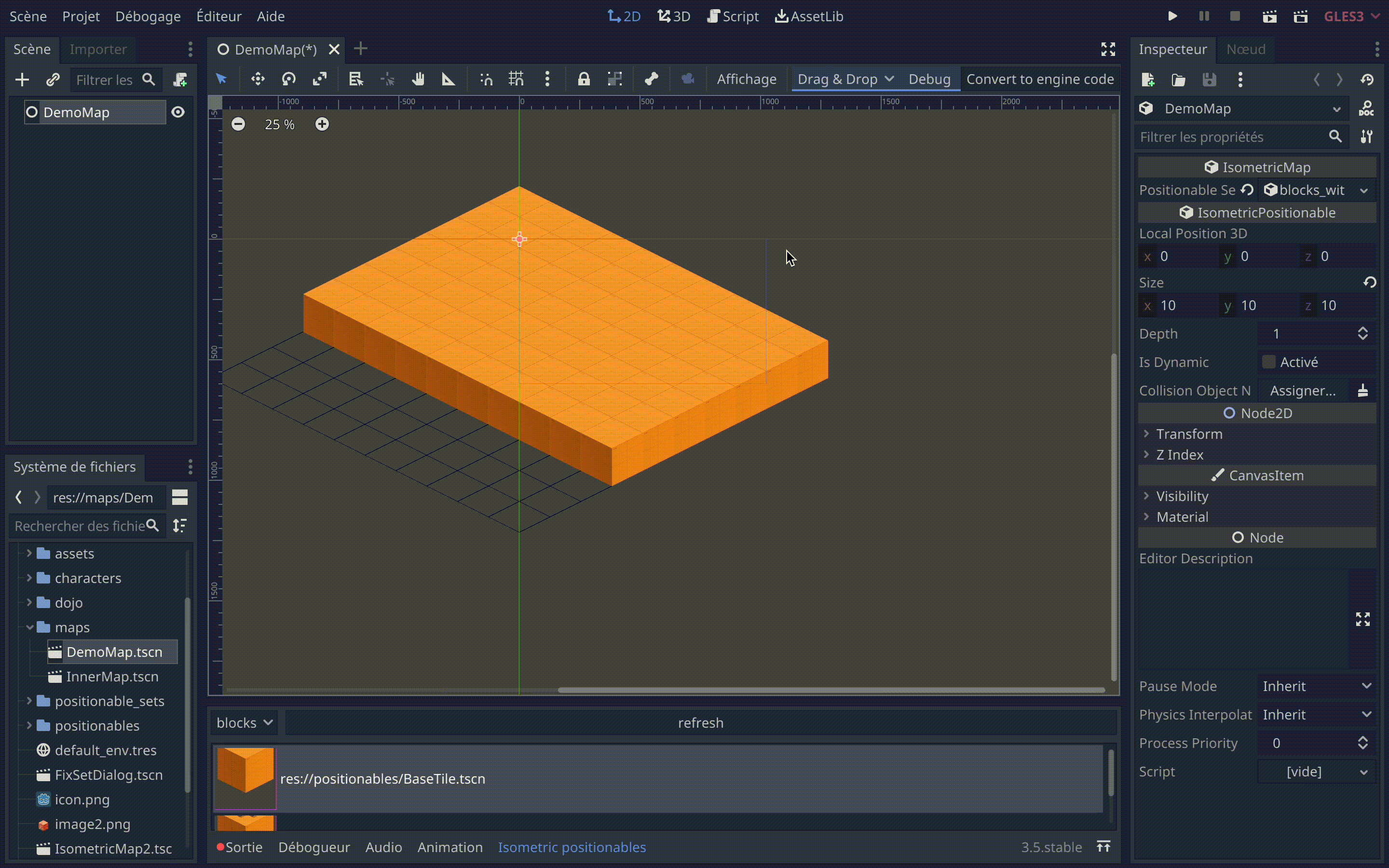This screenshot has width=1389, height=868.
Task: Lock the selected object
Action: point(584,79)
